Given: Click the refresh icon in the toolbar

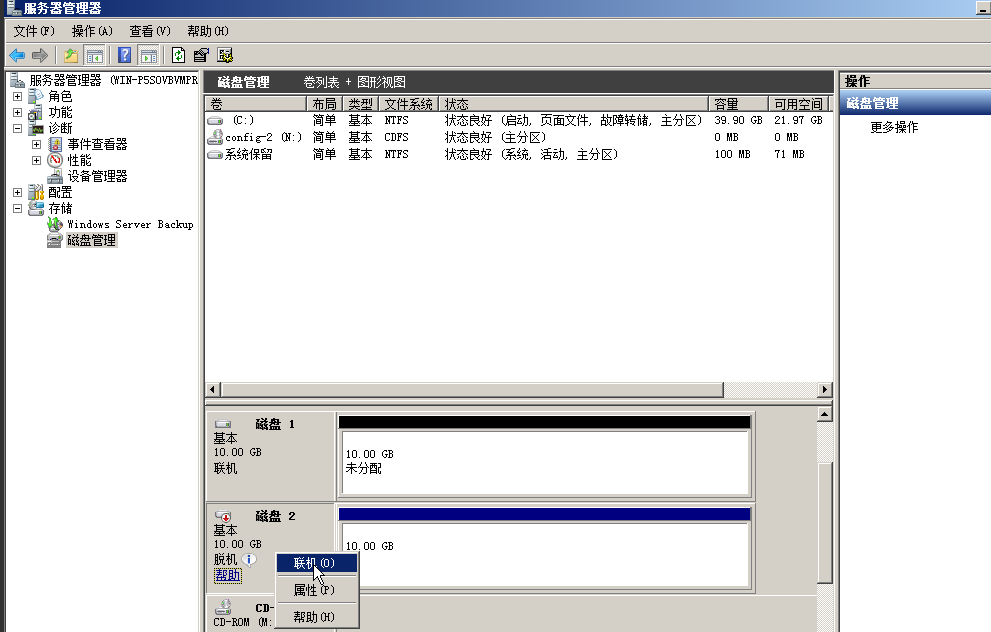Looking at the screenshot, I should (x=178, y=54).
